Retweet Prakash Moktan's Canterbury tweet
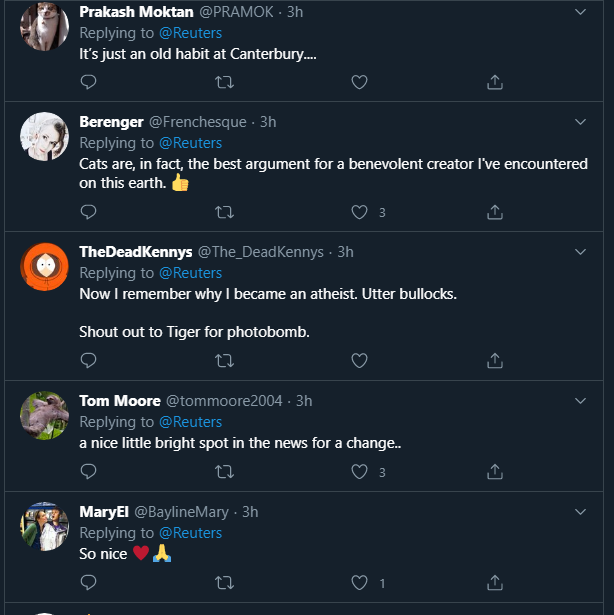 click(225, 82)
